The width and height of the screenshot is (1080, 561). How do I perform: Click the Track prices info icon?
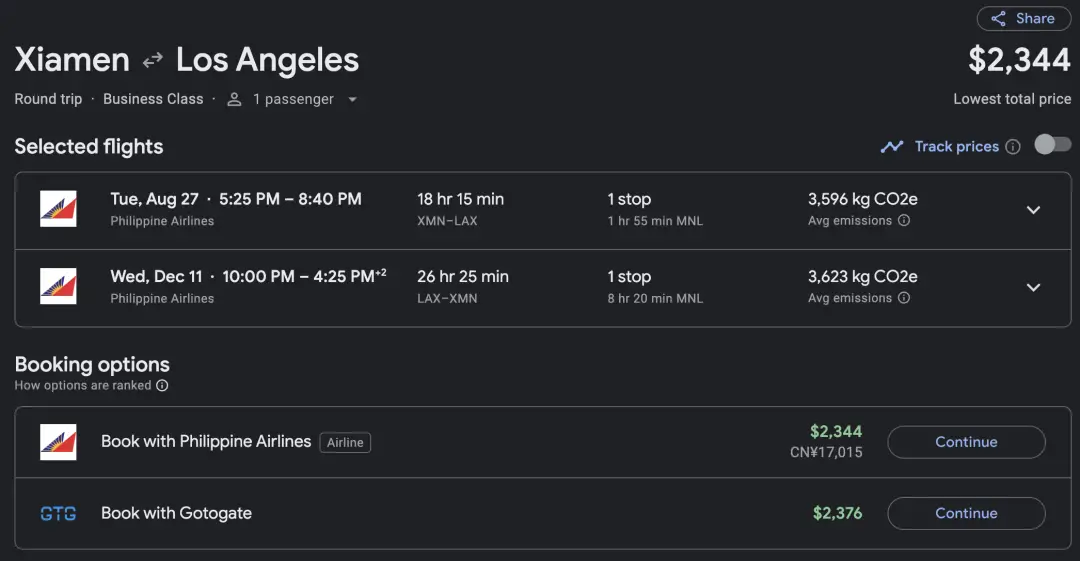(x=1013, y=147)
